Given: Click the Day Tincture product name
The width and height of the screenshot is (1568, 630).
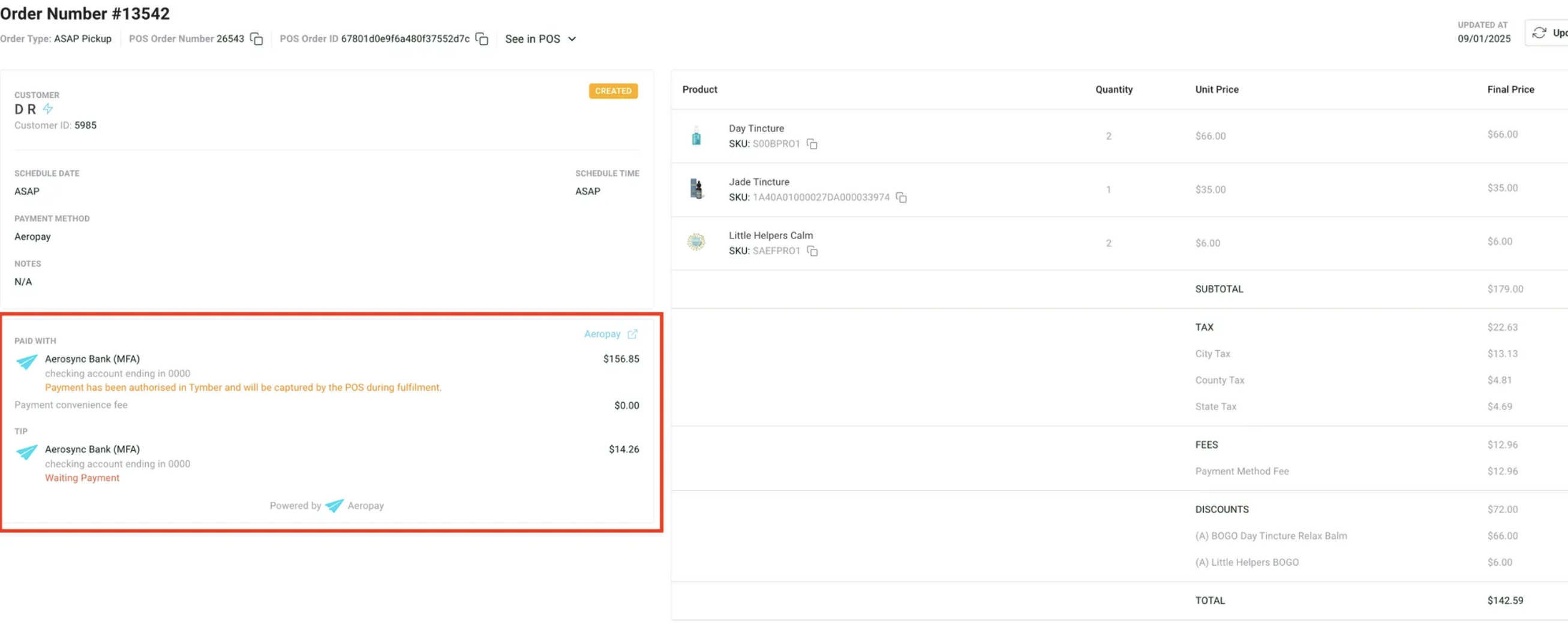Looking at the screenshot, I should (756, 128).
